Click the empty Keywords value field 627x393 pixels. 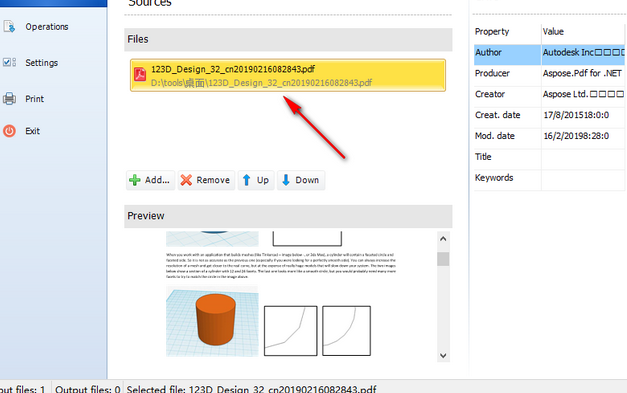click(584, 180)
